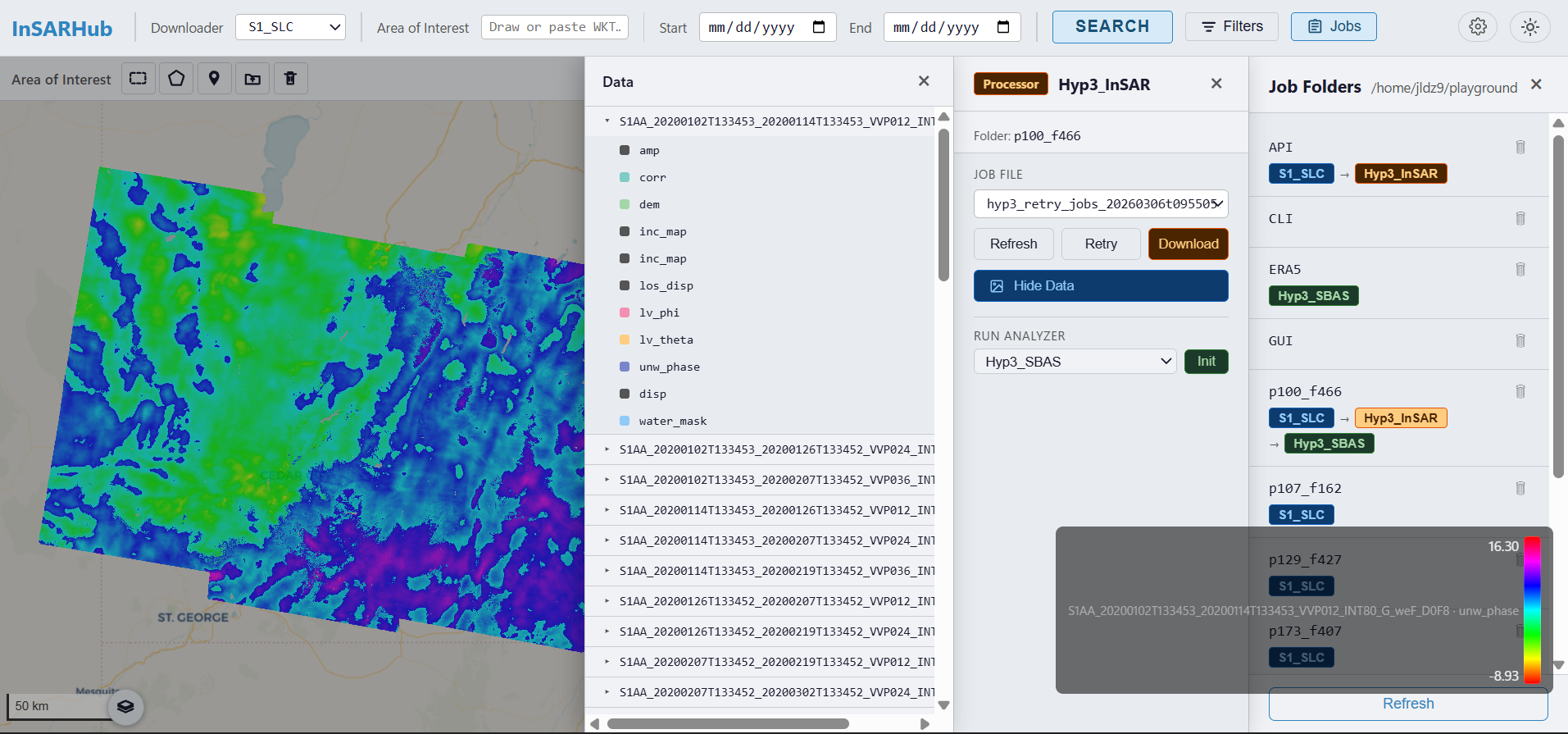This screenshot has width=1568, height=734.
Task: Open the S1_SLC downloader dropdown
Action: point(290,27)
